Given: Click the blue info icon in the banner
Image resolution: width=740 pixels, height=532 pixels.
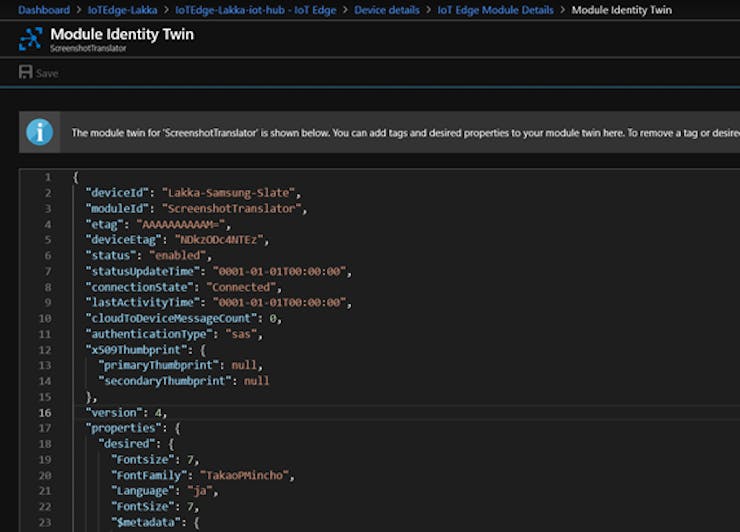Looking at the screenshot, I should (40, 132).
